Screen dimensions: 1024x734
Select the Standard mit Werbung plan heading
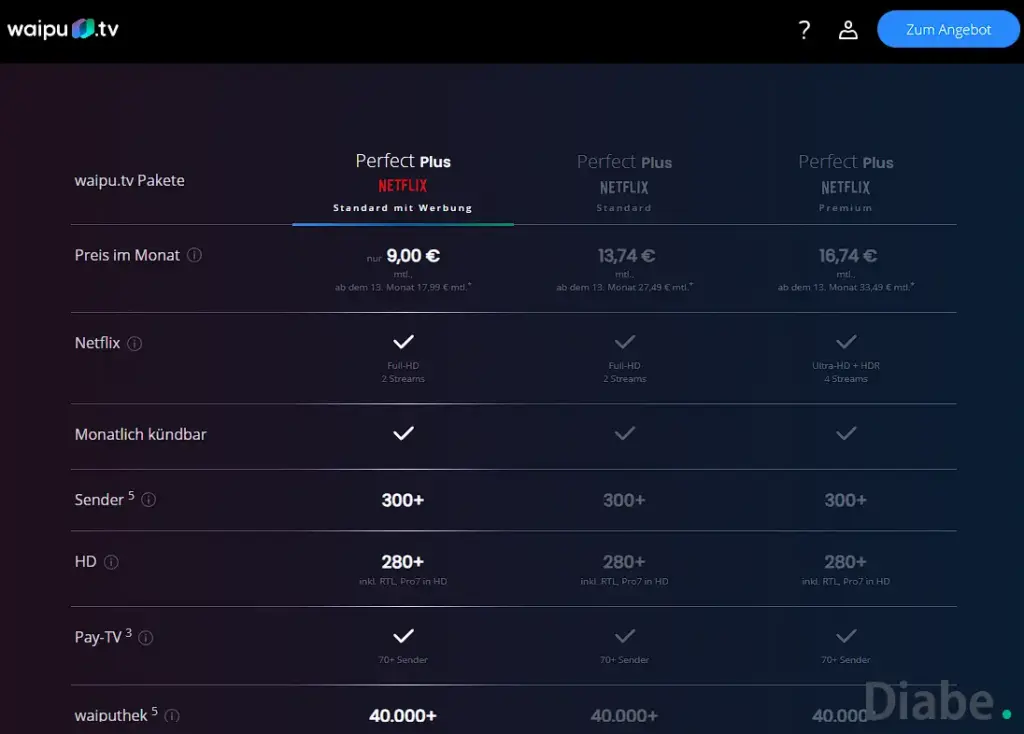(403, 208)
